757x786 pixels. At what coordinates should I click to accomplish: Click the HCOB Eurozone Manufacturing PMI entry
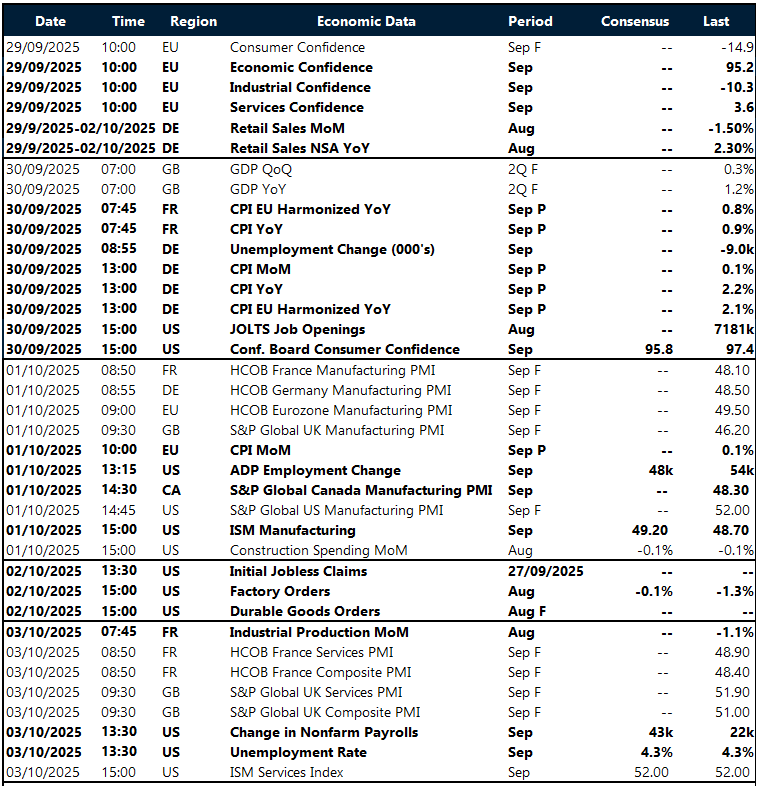(x=340, y=410)
